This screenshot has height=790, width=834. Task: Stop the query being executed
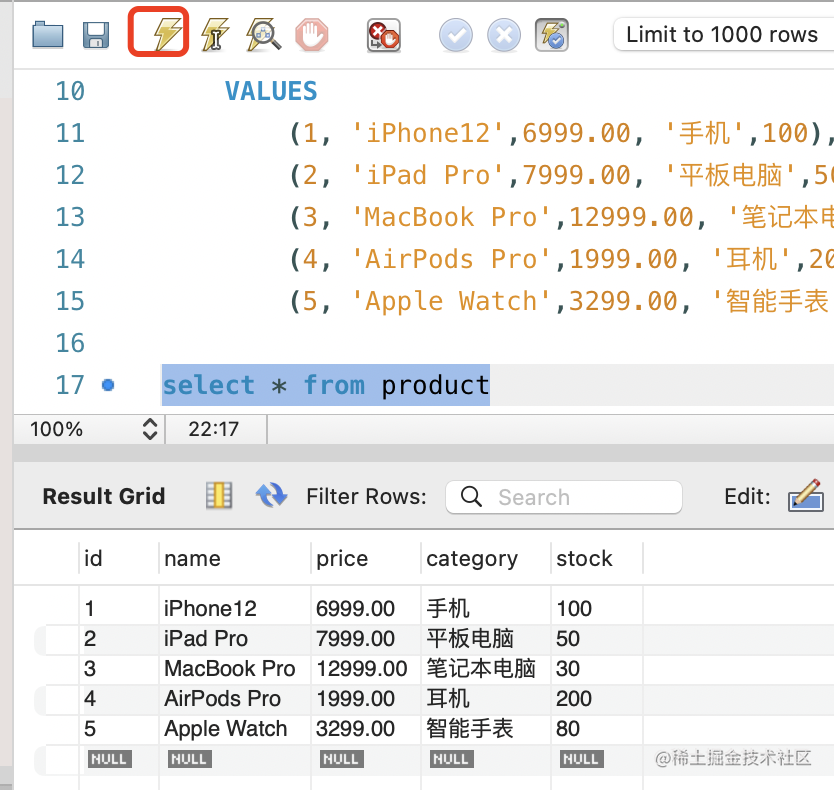[x=312, y=35]
